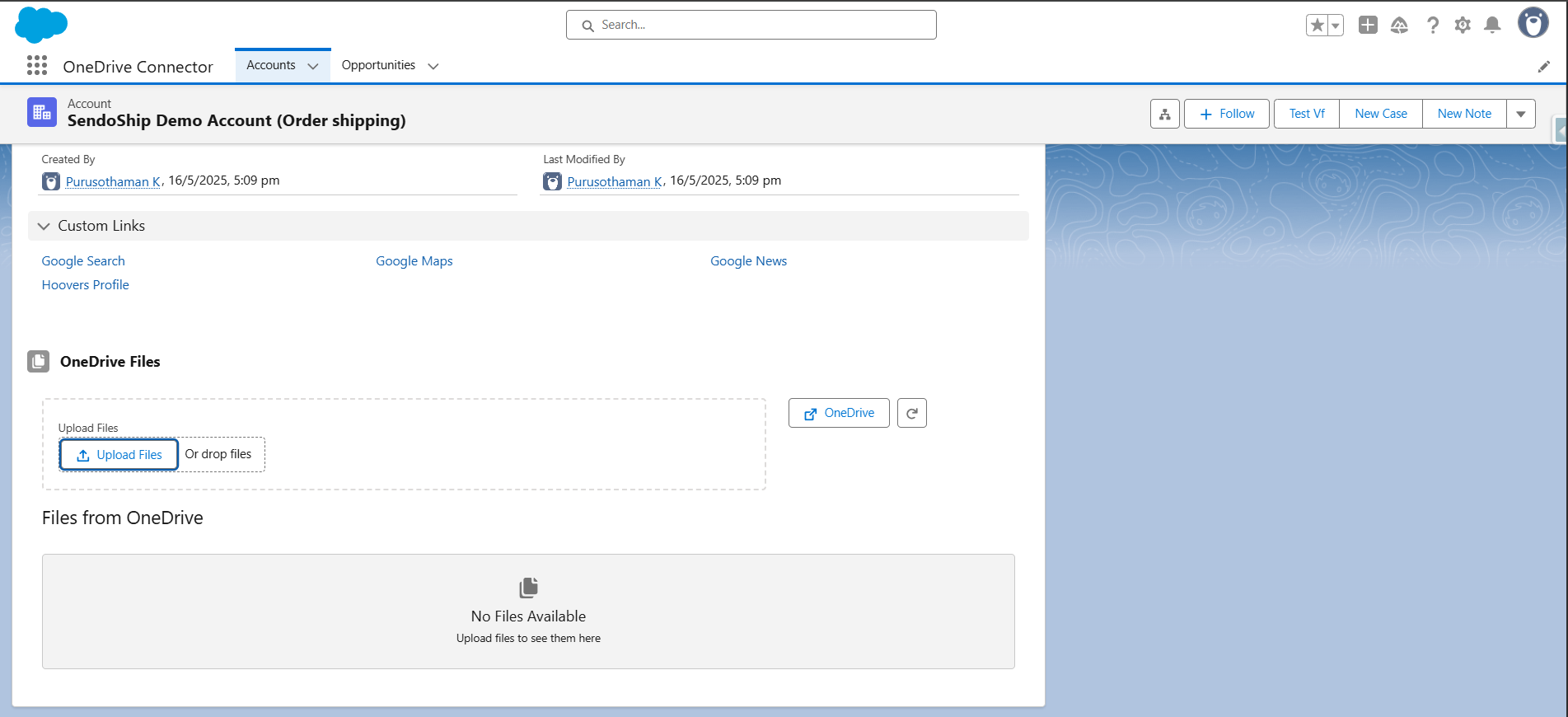Click the SendoShip Demo Account title
The width and height of the screenshot is (1568, 717).
pos(236,120)
